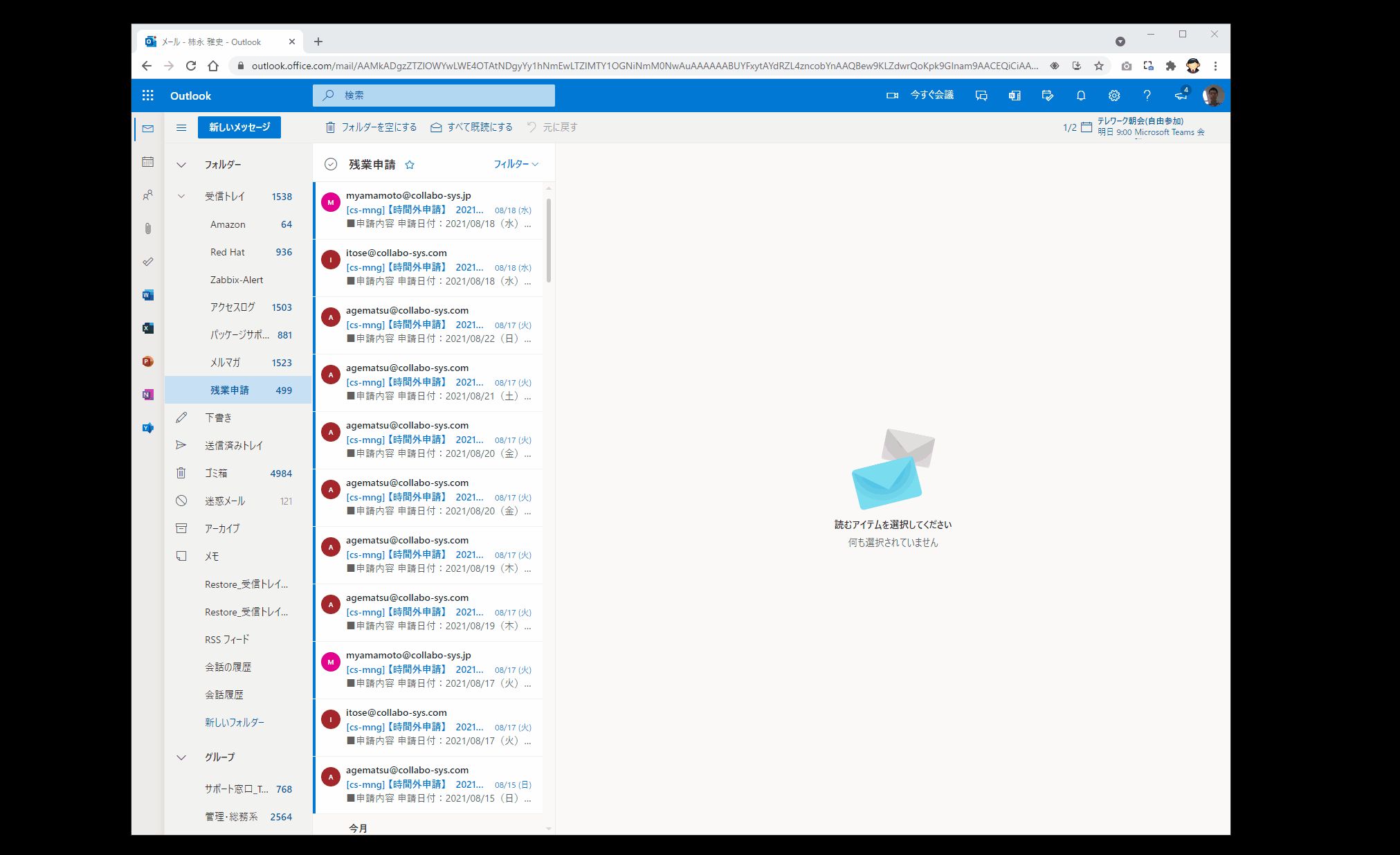
Task: Toggle favorite star for 残業申請 folder
Action: [x=410, y=165]
